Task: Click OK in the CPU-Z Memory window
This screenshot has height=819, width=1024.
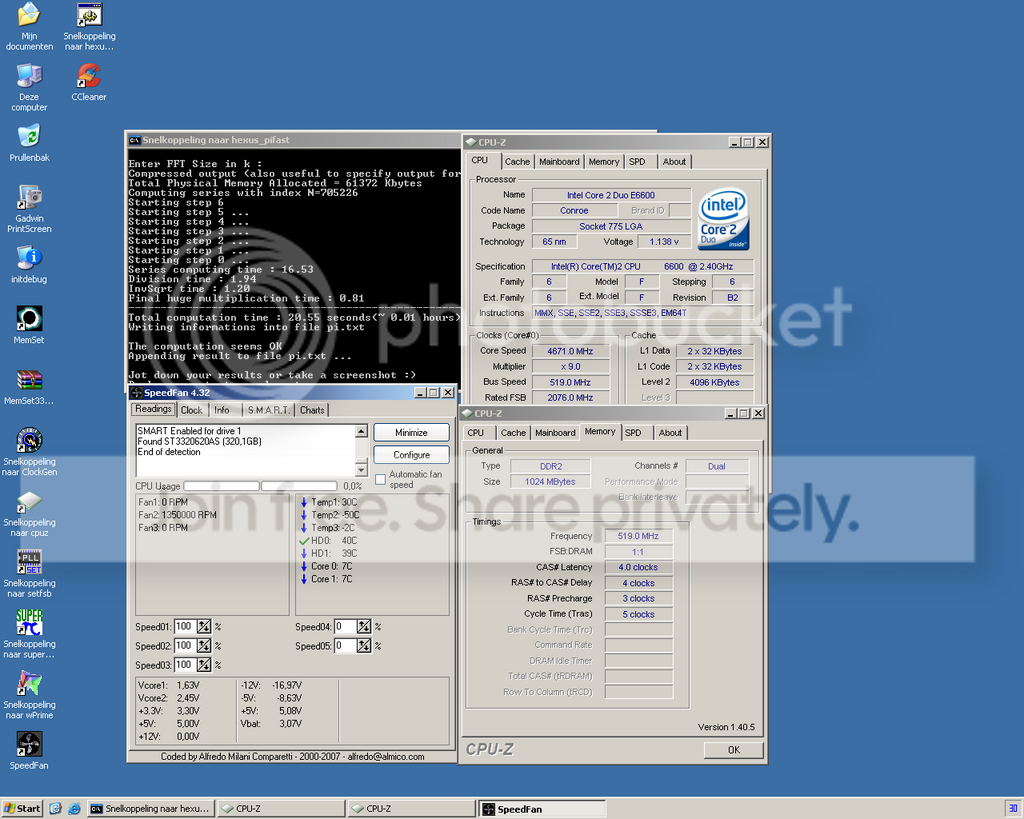Action: point(733,750)
